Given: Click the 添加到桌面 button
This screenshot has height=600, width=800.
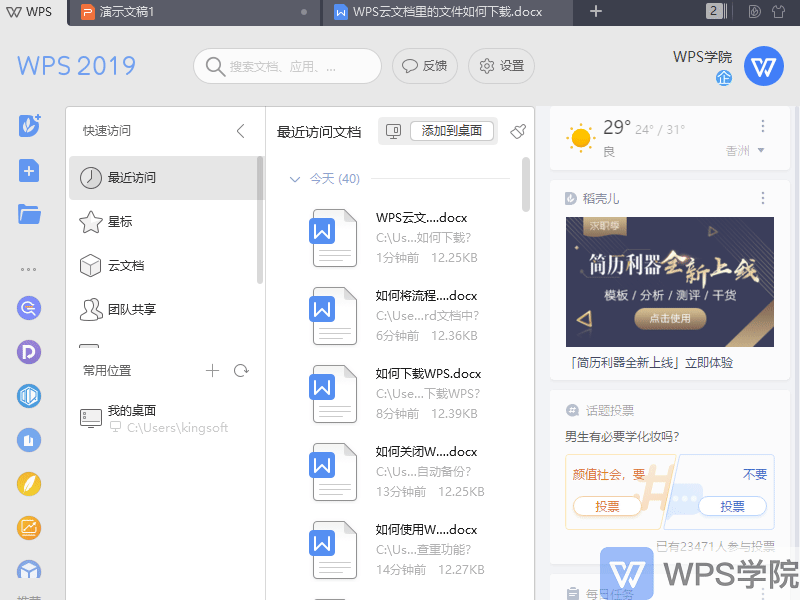Looking at the screenshot, I should [452, 131].
